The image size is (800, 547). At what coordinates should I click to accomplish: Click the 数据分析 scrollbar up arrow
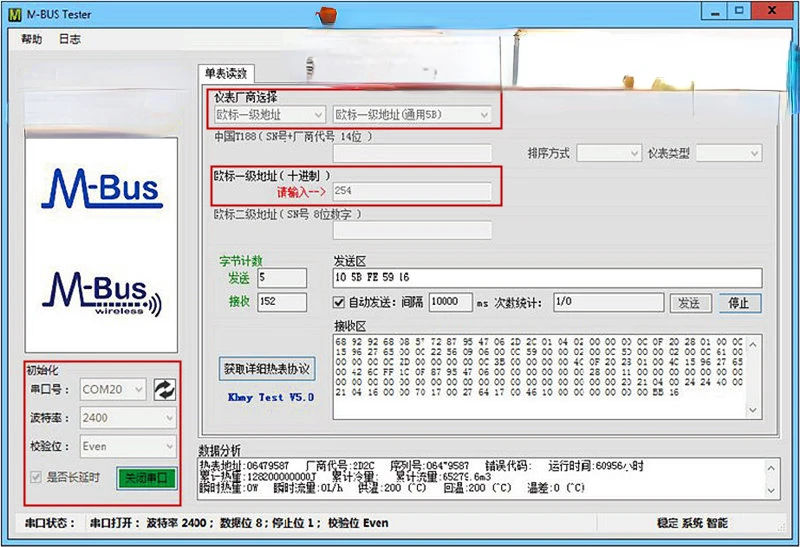pyautogui.click(x=771, y=467)
